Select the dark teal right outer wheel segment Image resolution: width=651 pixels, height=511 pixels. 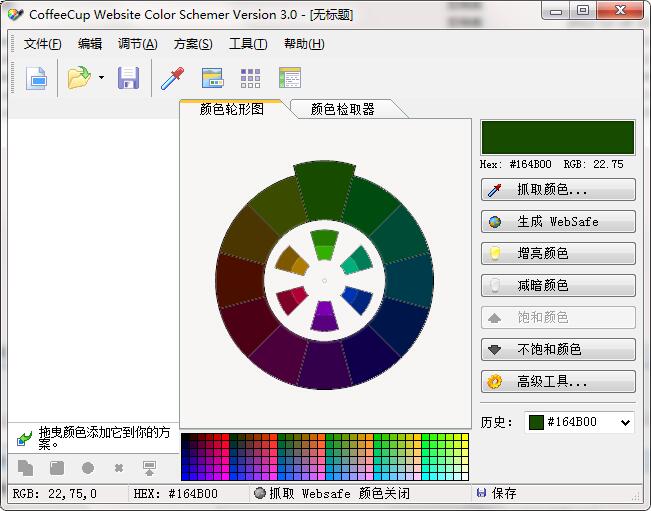click(409, 280)
